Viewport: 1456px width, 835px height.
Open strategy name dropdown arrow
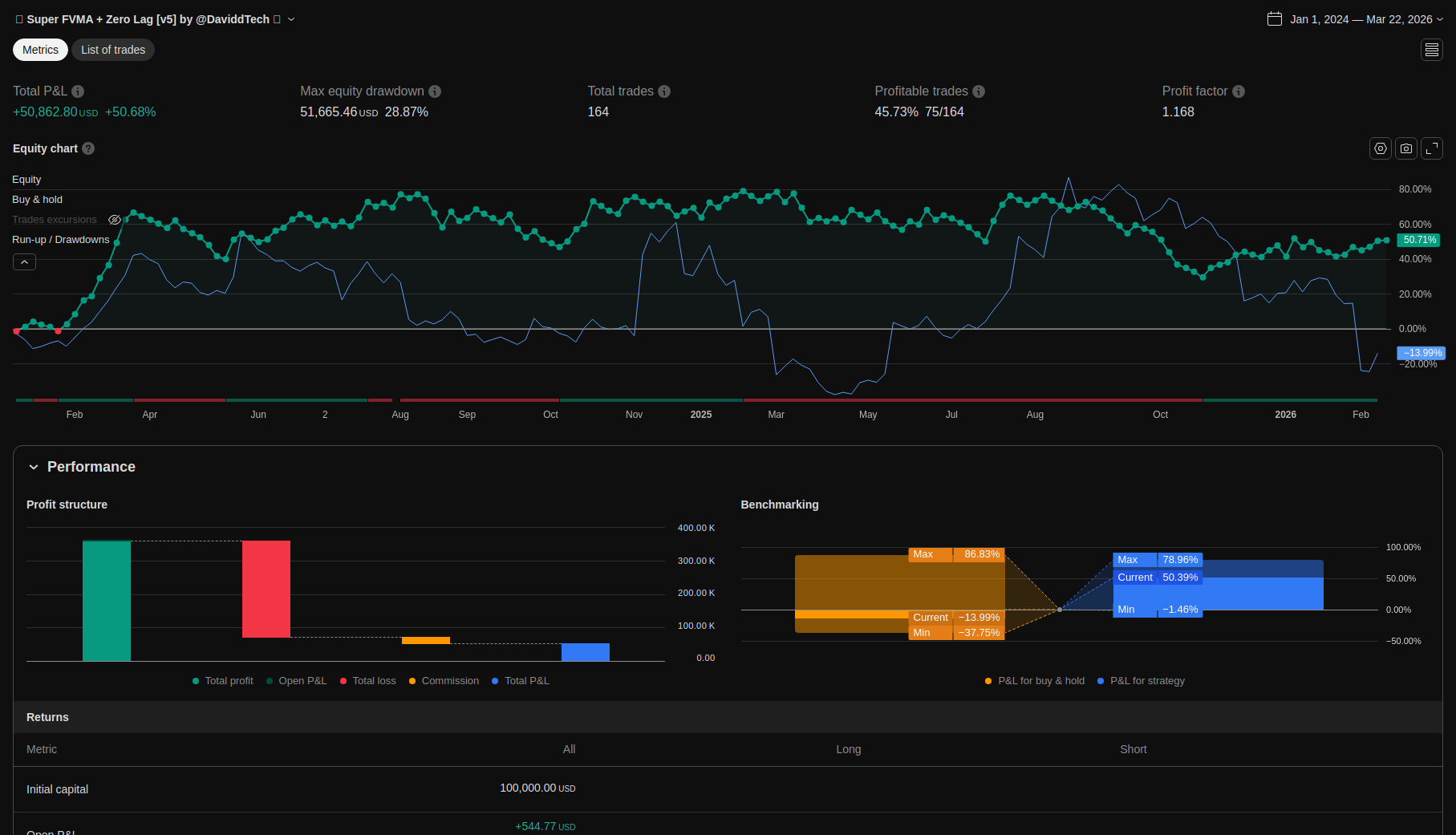(291, 19)
